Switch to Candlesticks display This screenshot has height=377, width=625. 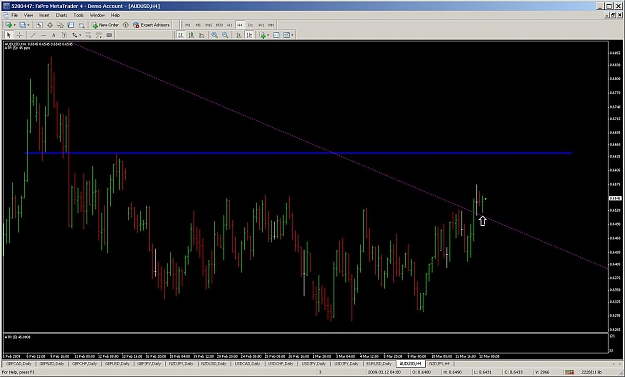point(191,35)
